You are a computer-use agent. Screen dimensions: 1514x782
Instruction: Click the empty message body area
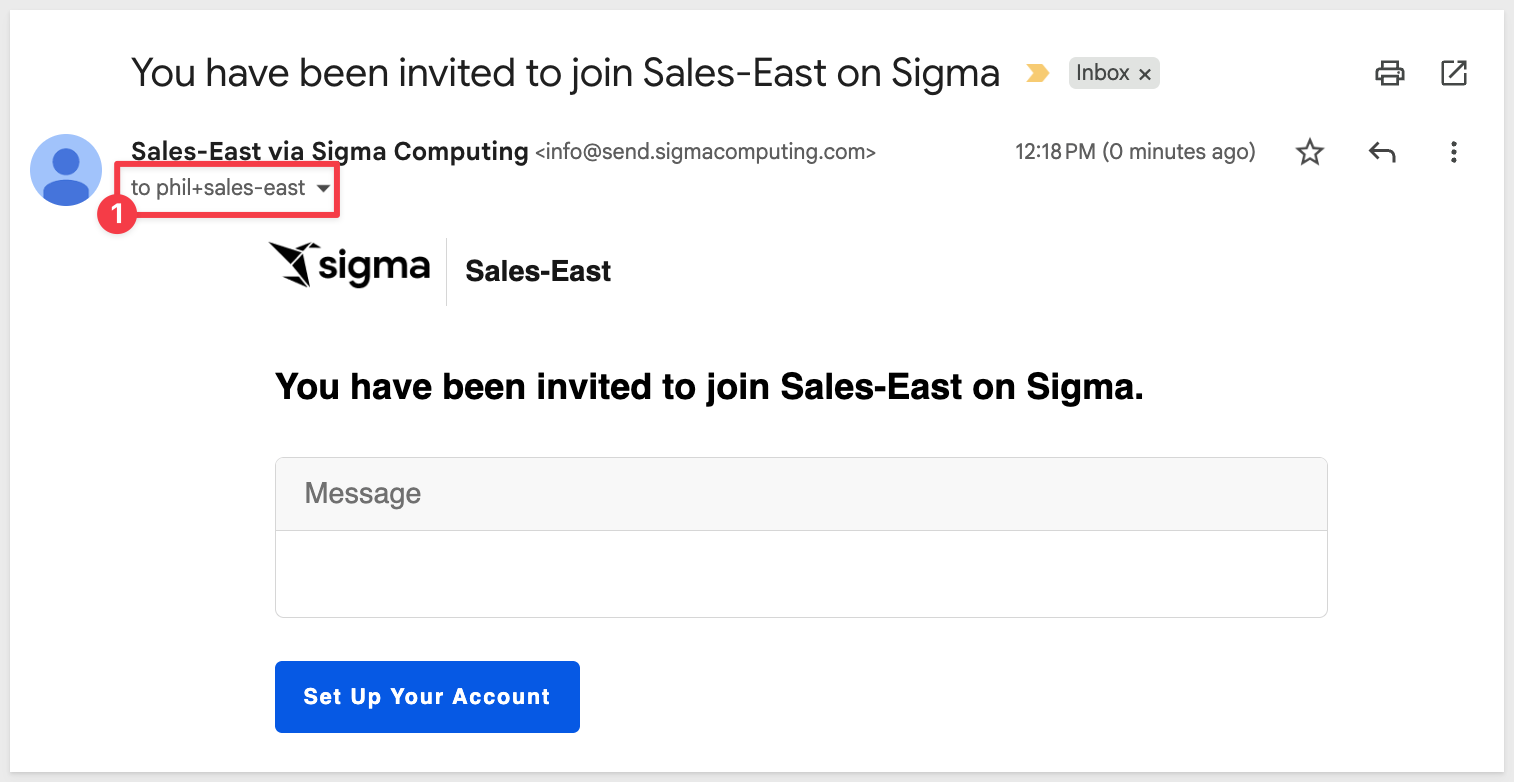(800, 574)
